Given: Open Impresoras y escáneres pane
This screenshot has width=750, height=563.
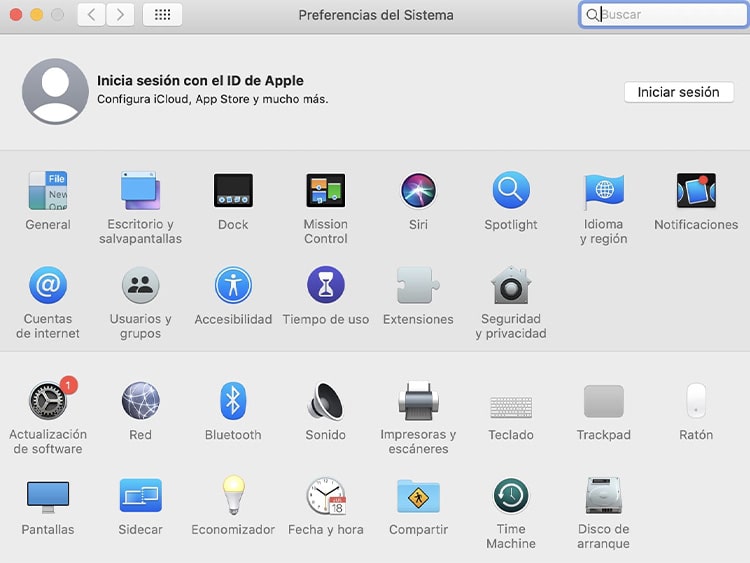Looking at the screenshot, I should (418, 401).
